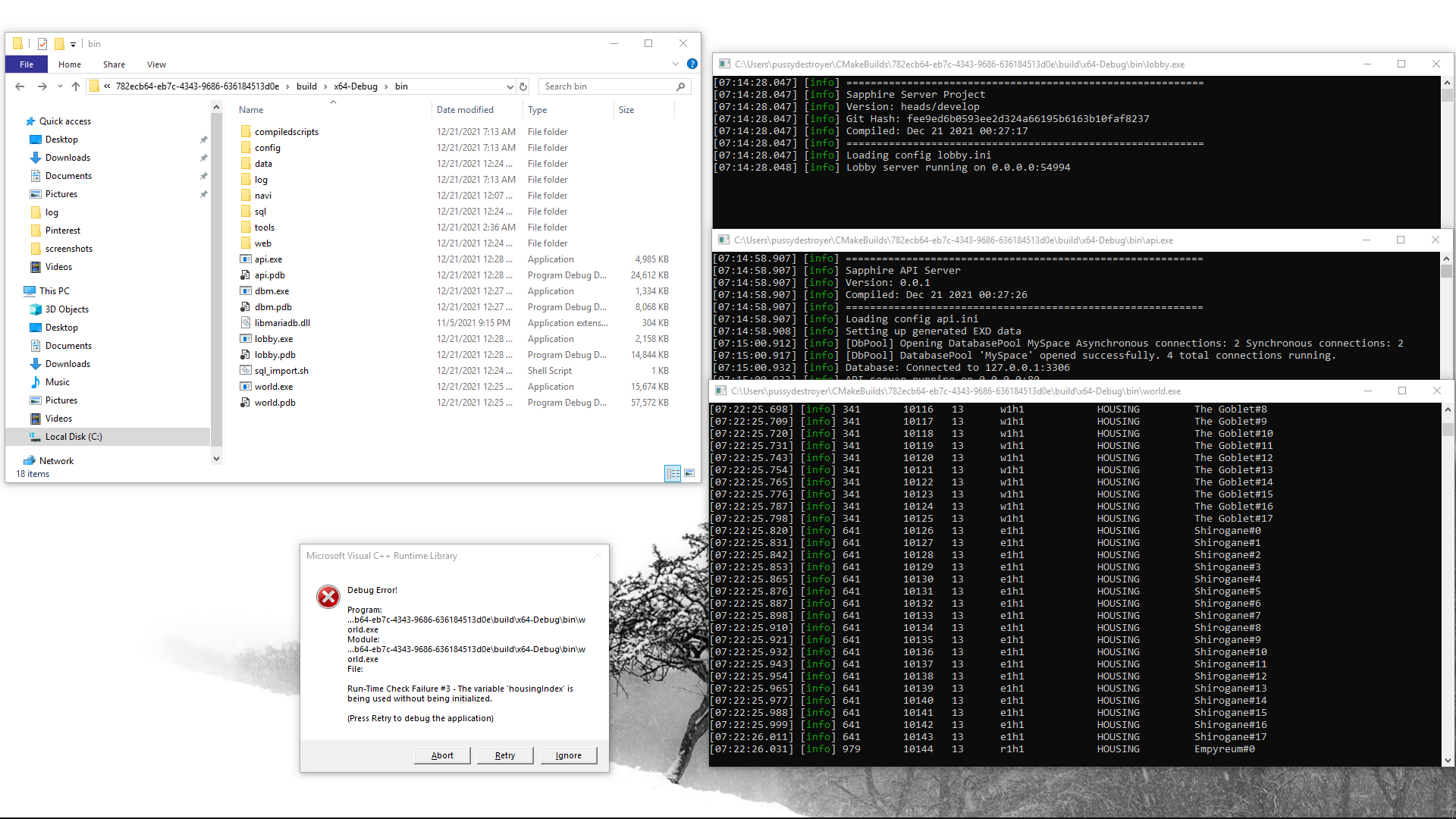Click the search magnifier icon in the search box

click(x=680, y=86)
